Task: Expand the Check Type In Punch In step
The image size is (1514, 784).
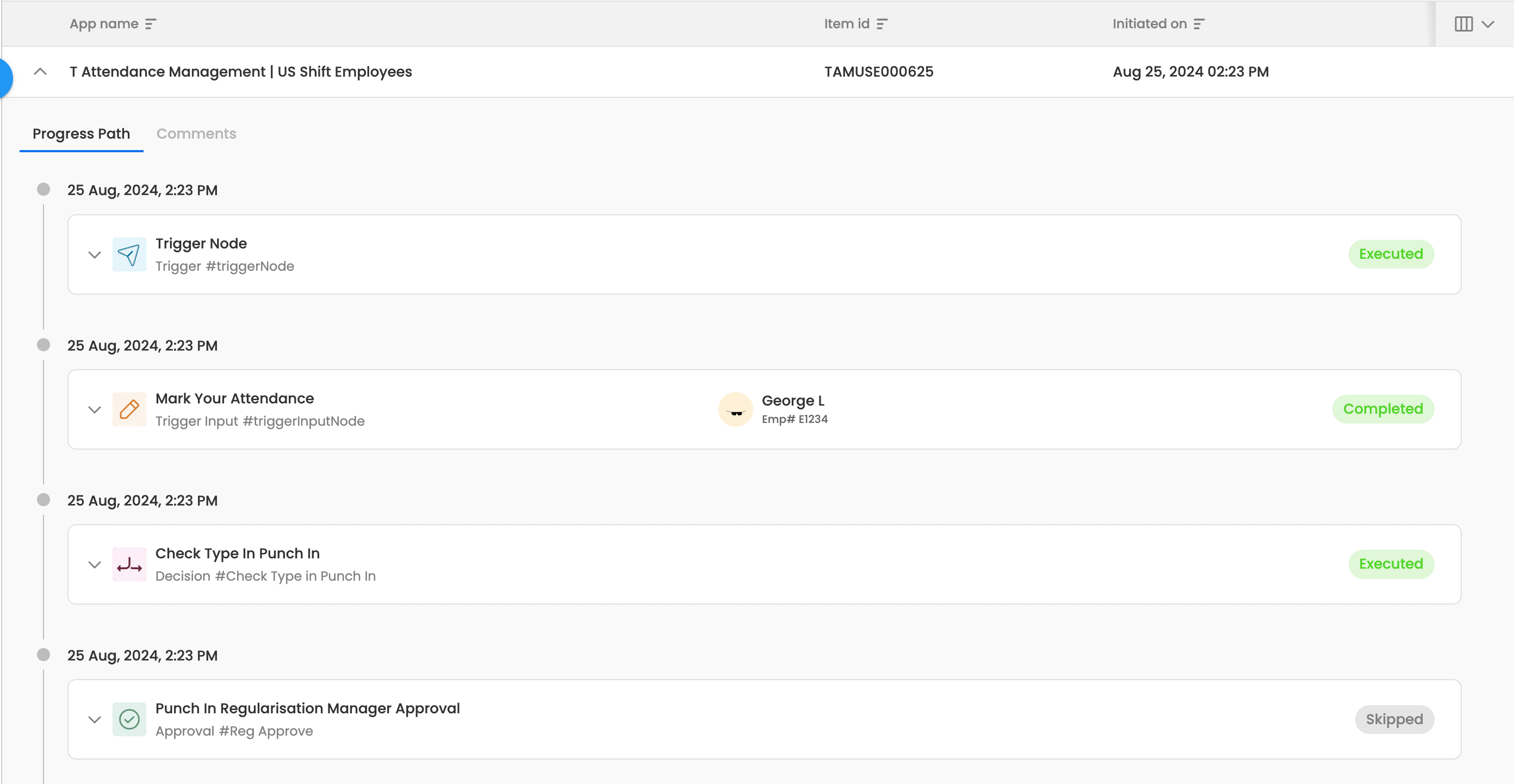Action: [95, 565]
